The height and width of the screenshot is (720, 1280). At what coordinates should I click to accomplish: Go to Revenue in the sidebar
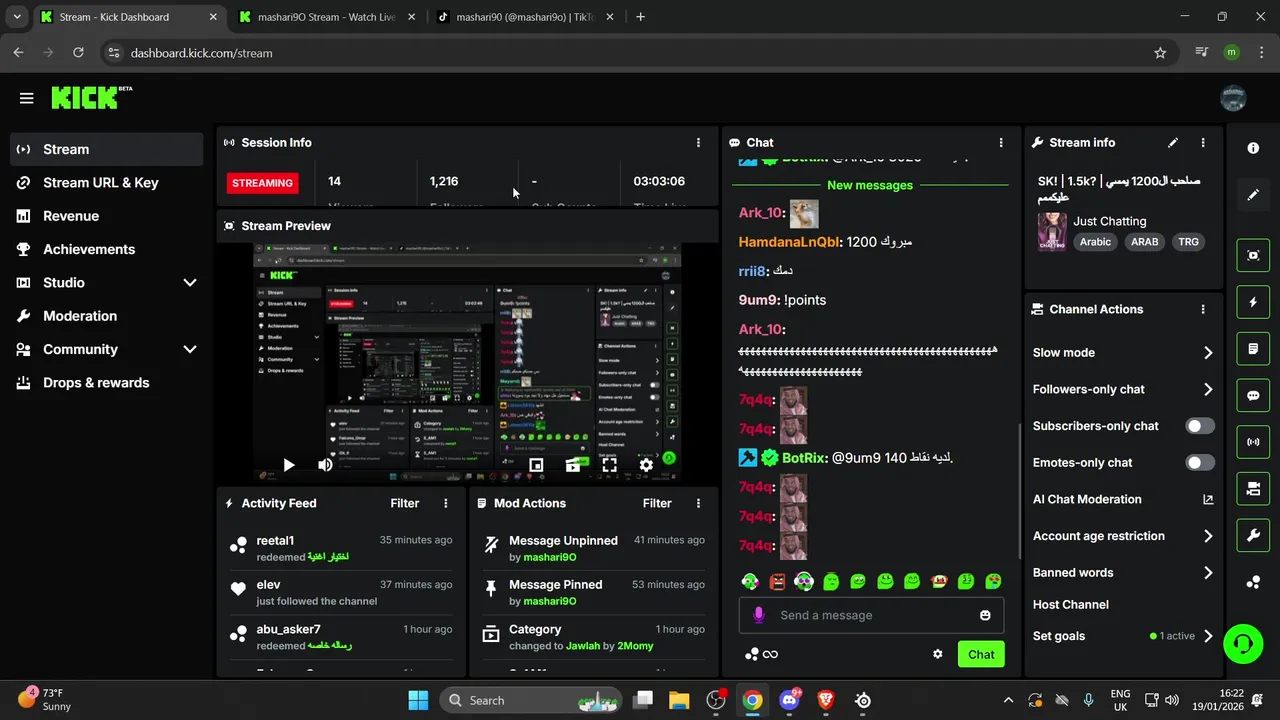click(x=107, y=216)
